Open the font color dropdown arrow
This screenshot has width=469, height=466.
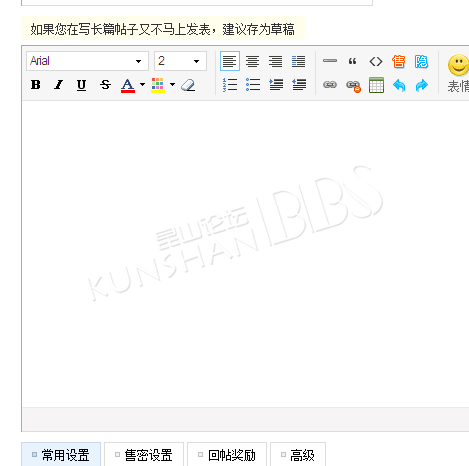pos(142,85)
